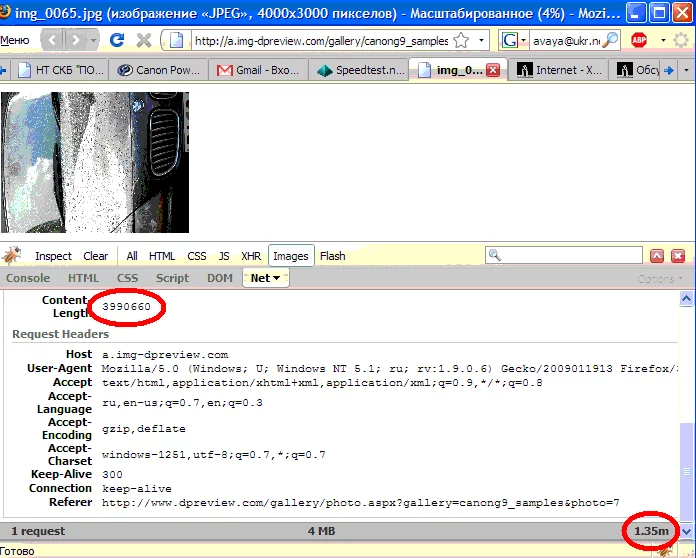The height and width of the screenshot is (558, 696).
Task: Click the Net panel vertical scrollbar thumb
Action: 687,471
